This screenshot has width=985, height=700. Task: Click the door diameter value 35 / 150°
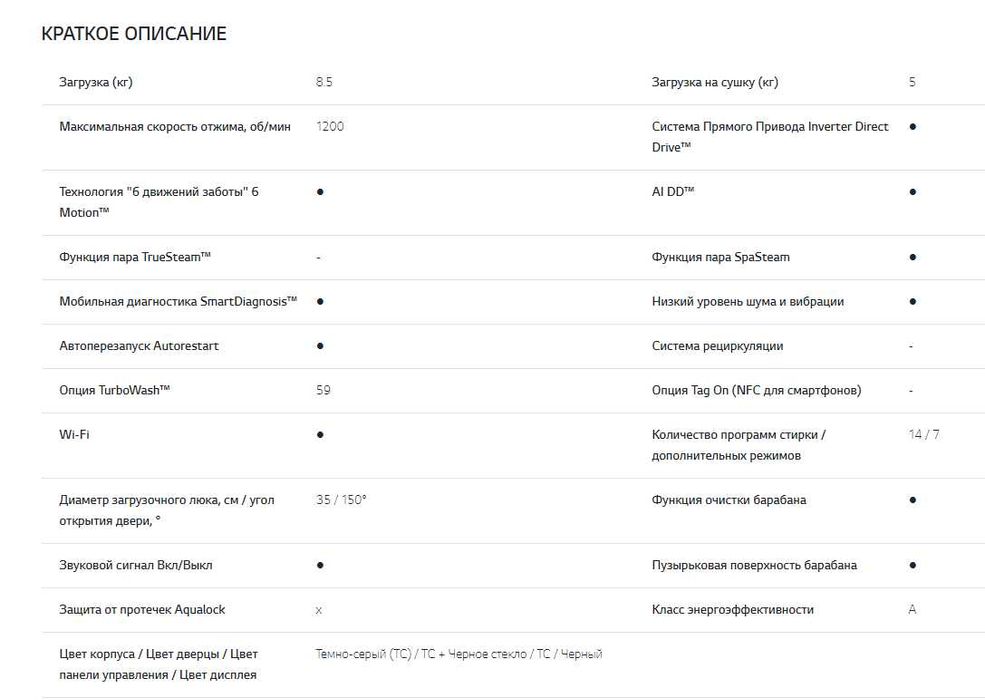(341, 500)
